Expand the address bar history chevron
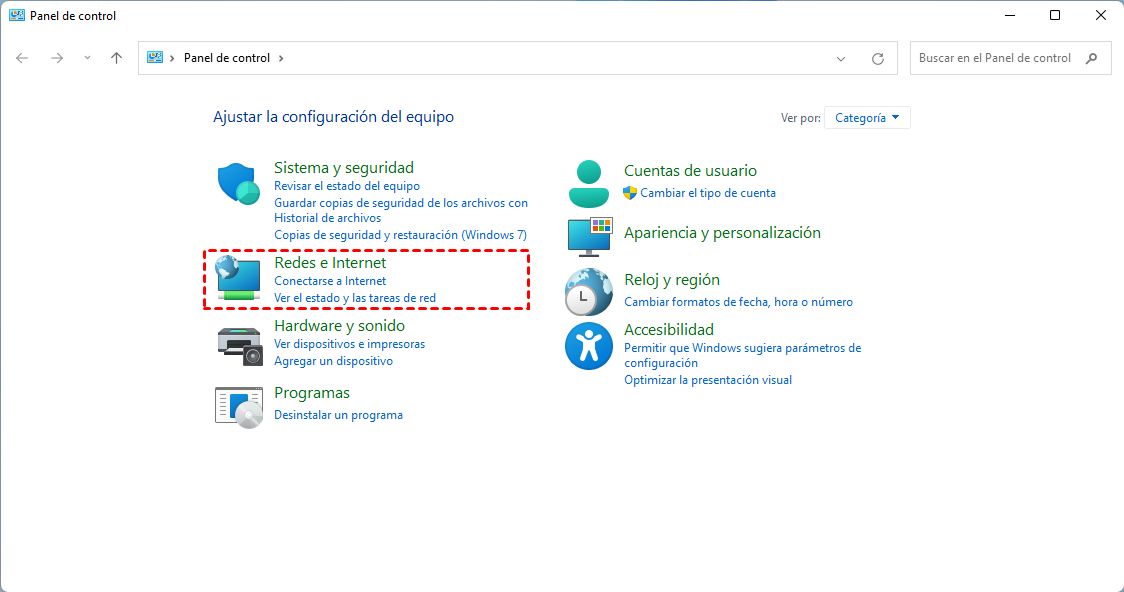The width and height of the screenshot is (1124, 592). (x=841, y=58)
